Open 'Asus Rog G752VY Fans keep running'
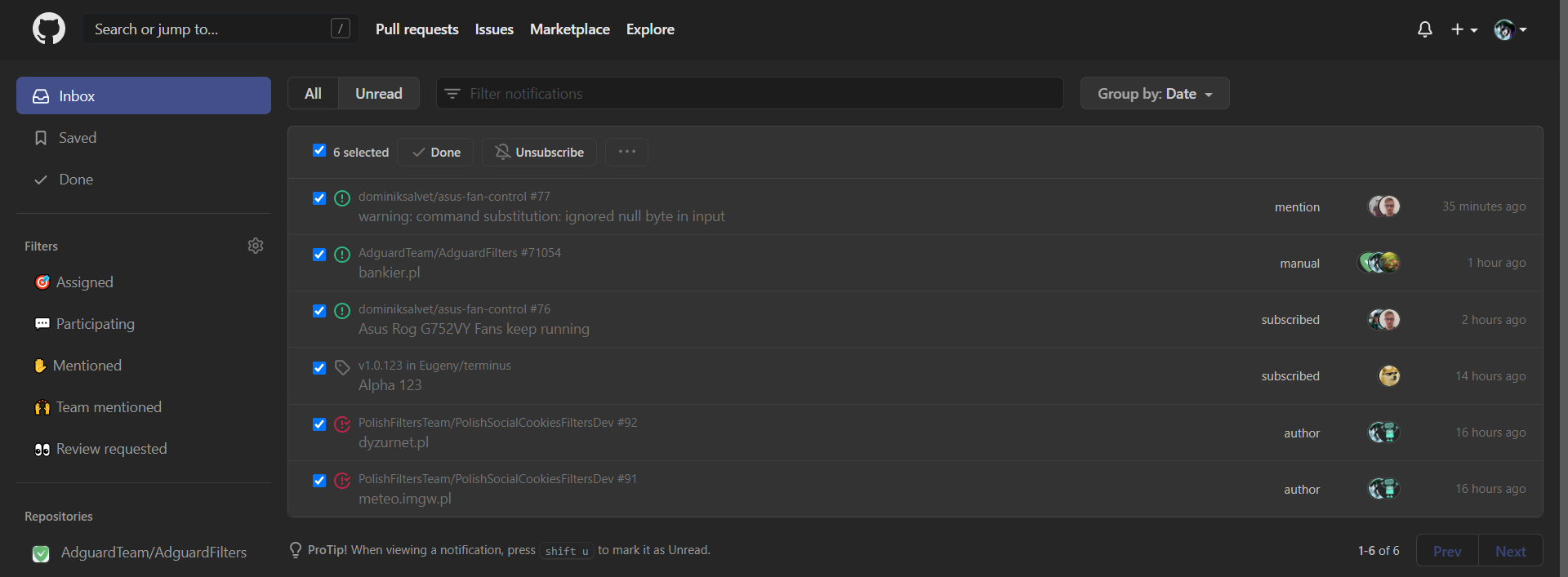The height and width of the screenshot is (577, 1568). [x=474, y=329]
